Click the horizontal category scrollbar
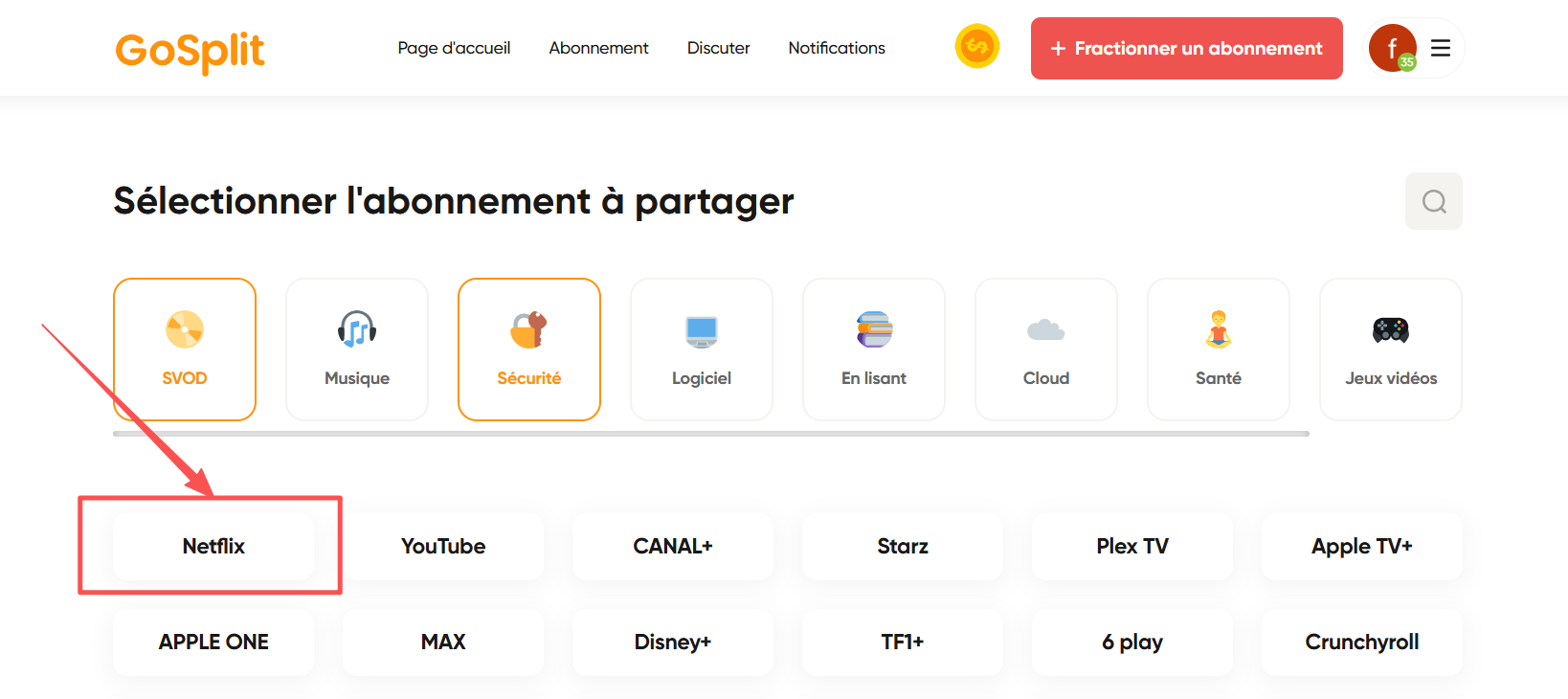This screenshot has width=1568, height=699. [710, 434]
